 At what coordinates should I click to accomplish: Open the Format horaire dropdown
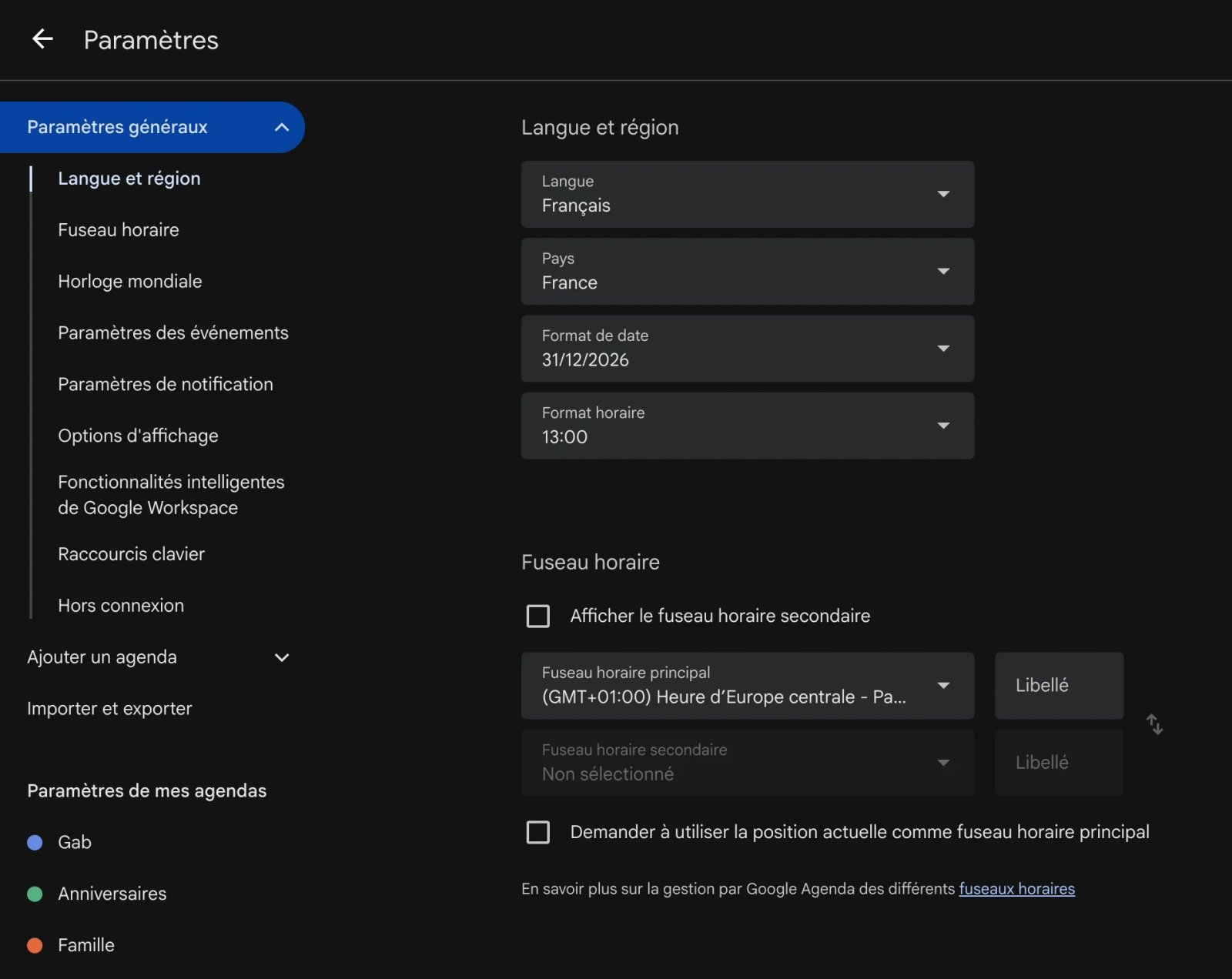coord(747,426)
